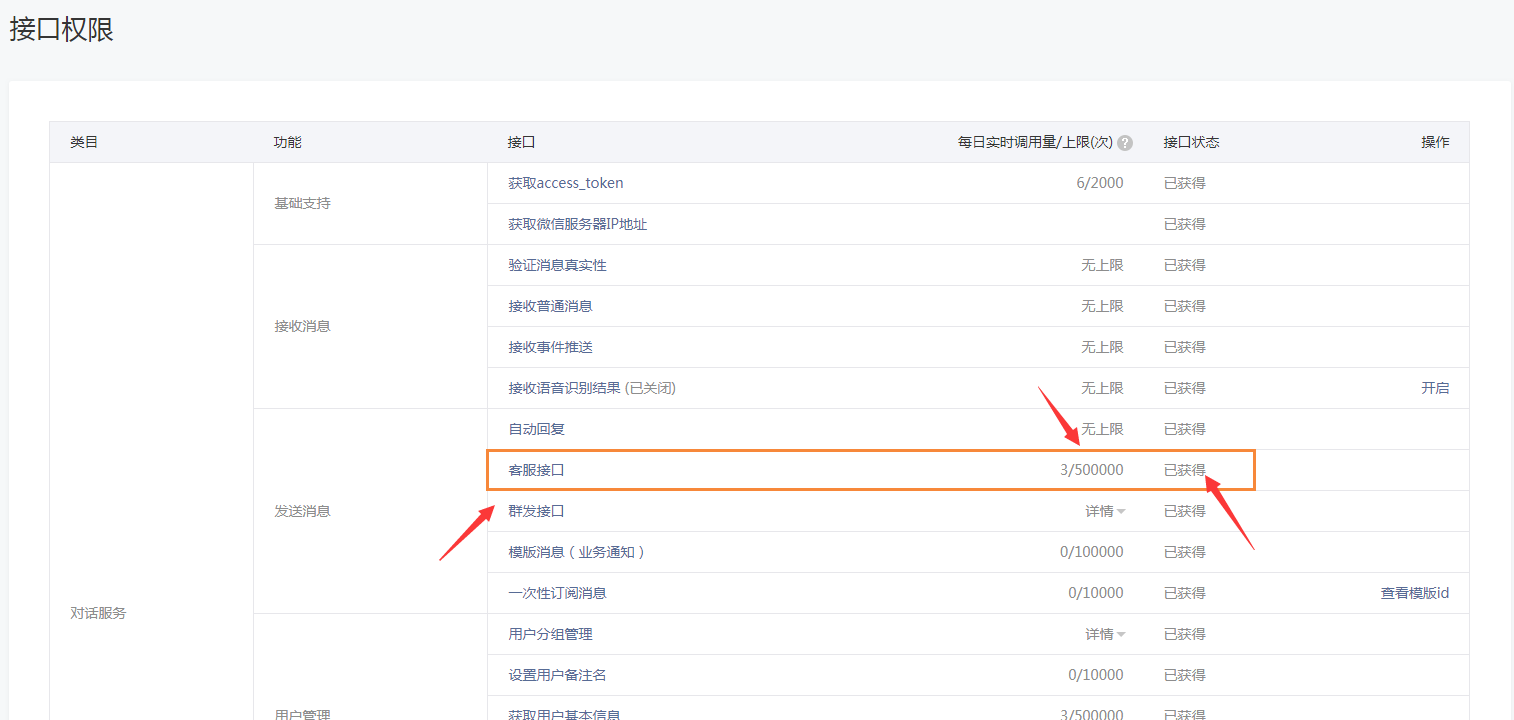Click 无上限 in the 自动回复 row
1514x720 pixels.
click(x=1102, y=429)
